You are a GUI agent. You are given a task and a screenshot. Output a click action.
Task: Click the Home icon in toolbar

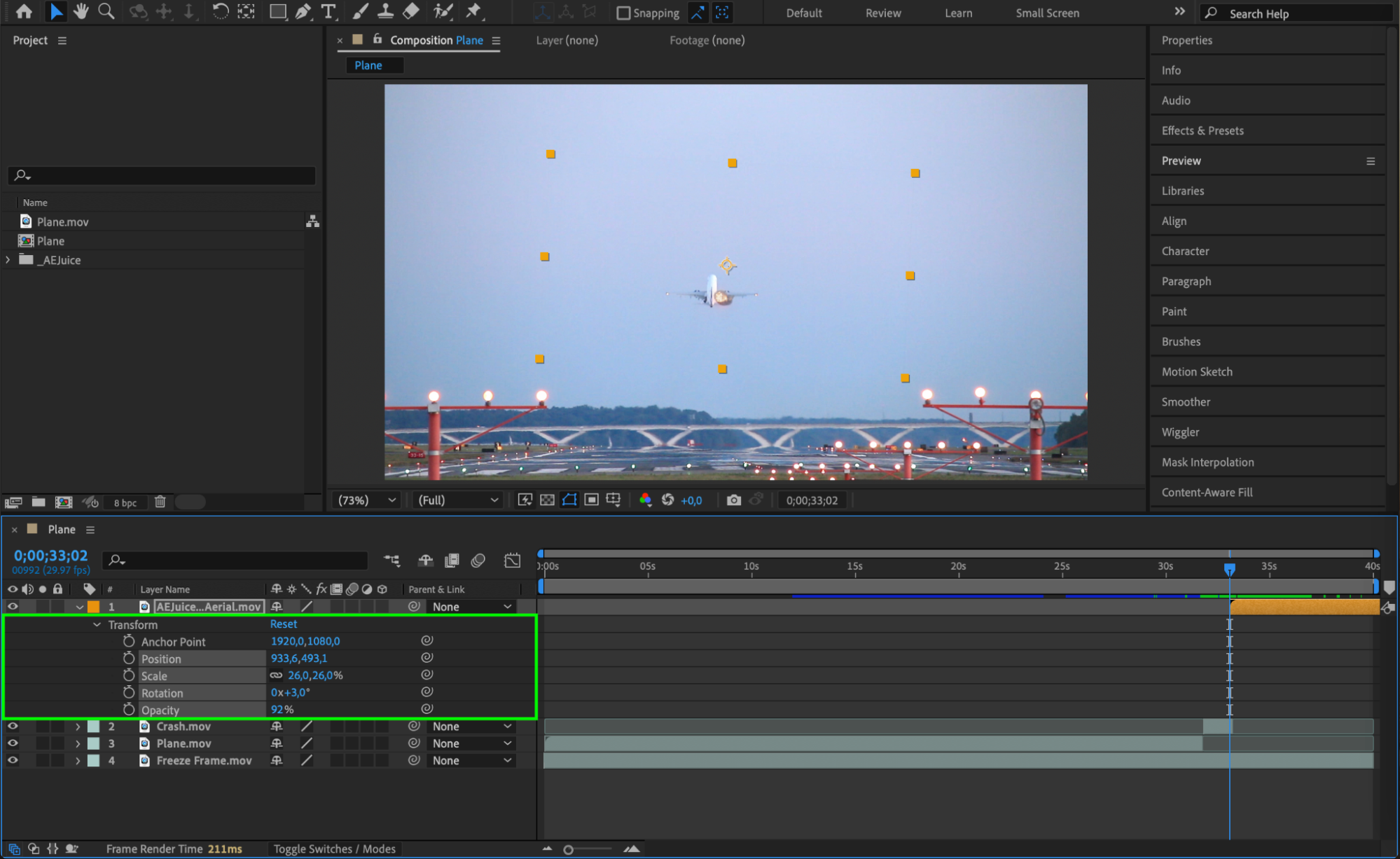click(x=25, y=11)
